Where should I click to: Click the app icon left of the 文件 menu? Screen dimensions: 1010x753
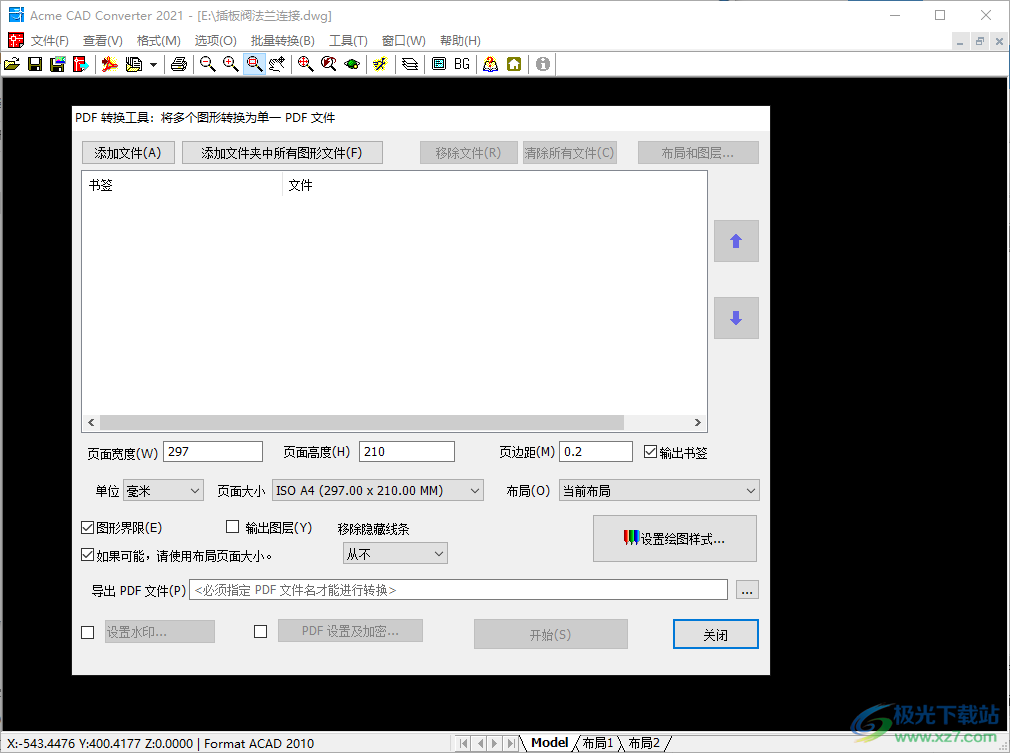tap(15, 41)
